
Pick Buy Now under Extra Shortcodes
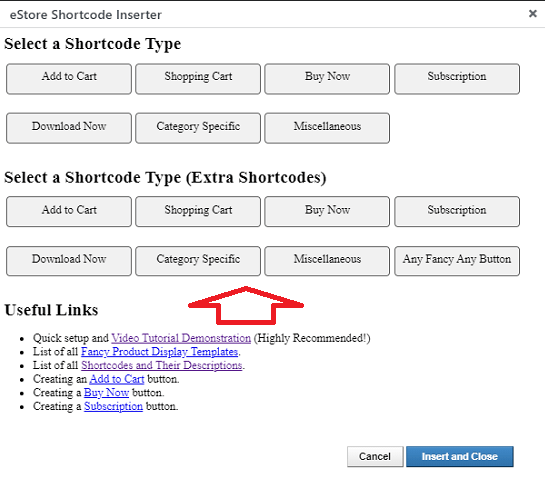[x=327, y=212]
